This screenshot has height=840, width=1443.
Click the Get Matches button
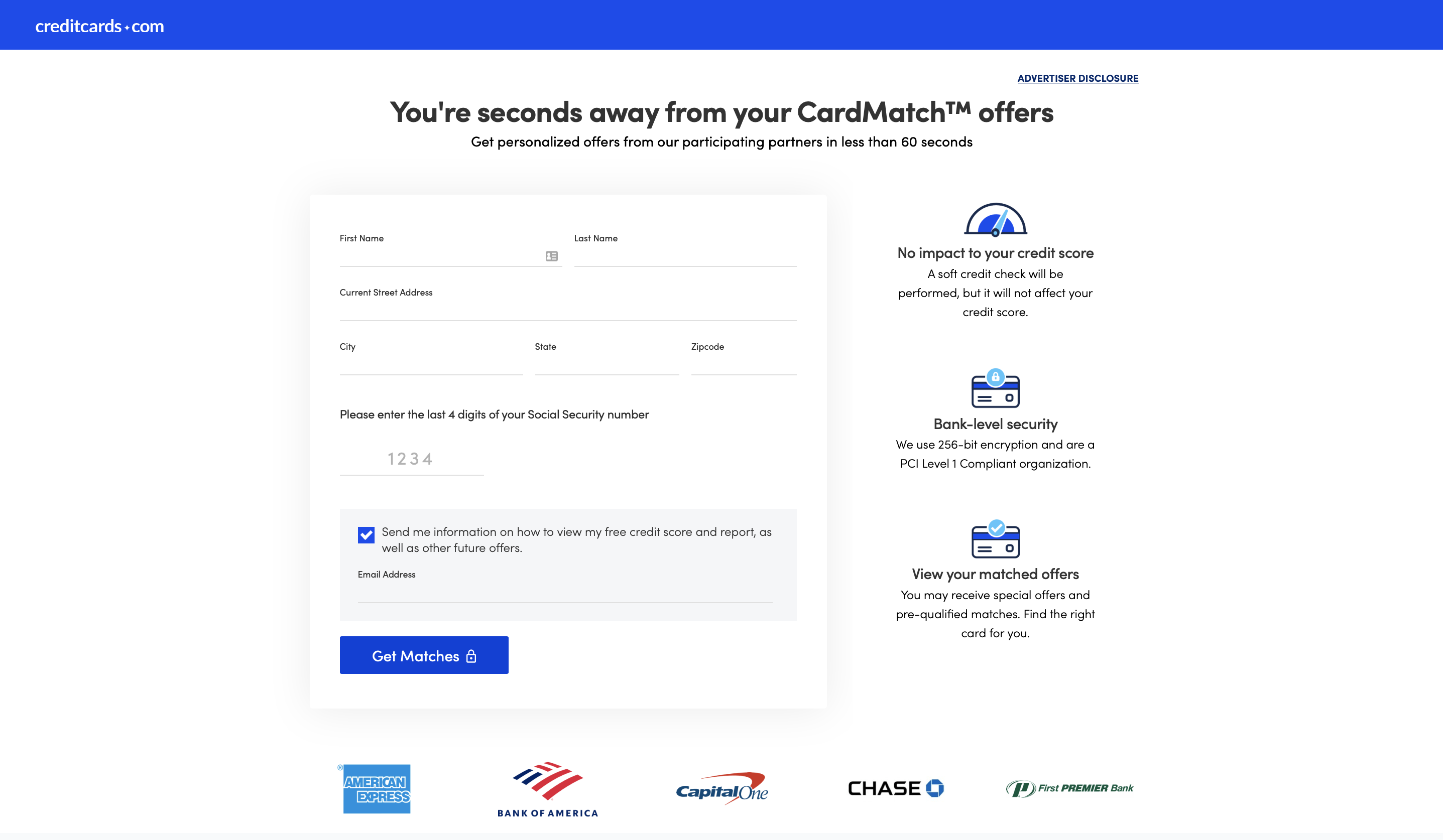click(424, 655)
